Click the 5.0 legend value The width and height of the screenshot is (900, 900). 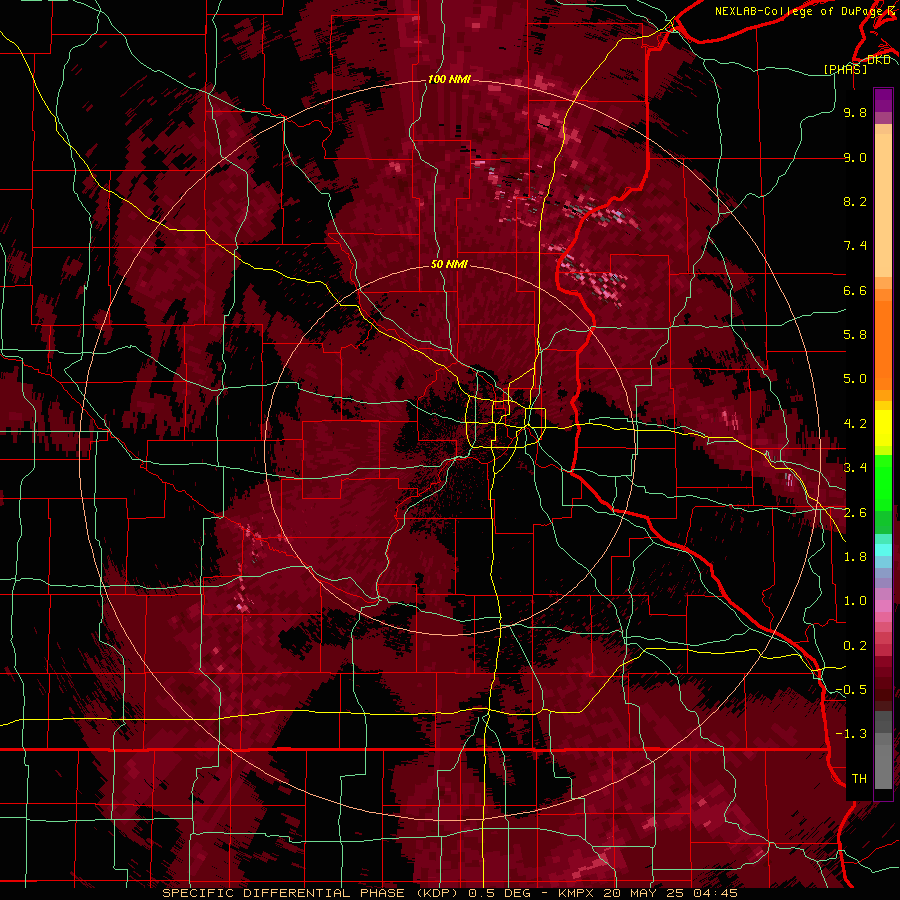click(x=855, y=379)
